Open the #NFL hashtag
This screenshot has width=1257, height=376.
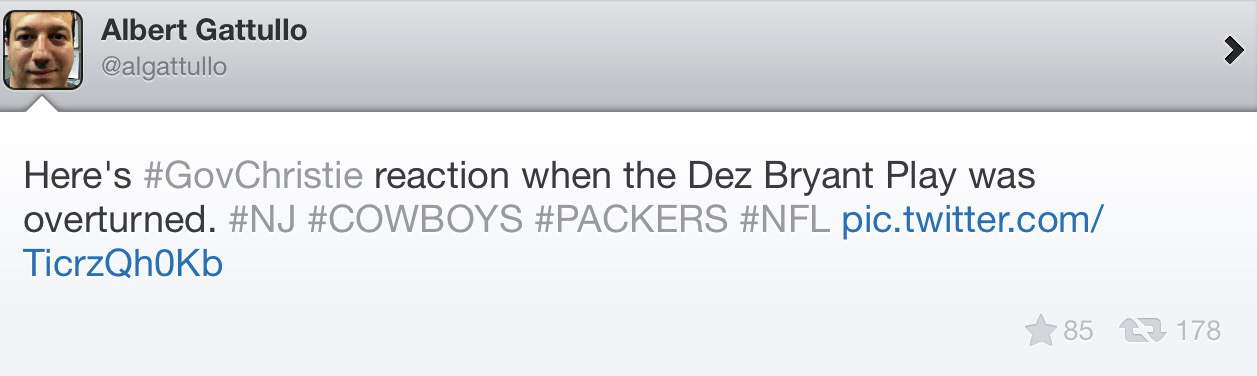click(785, 220)
